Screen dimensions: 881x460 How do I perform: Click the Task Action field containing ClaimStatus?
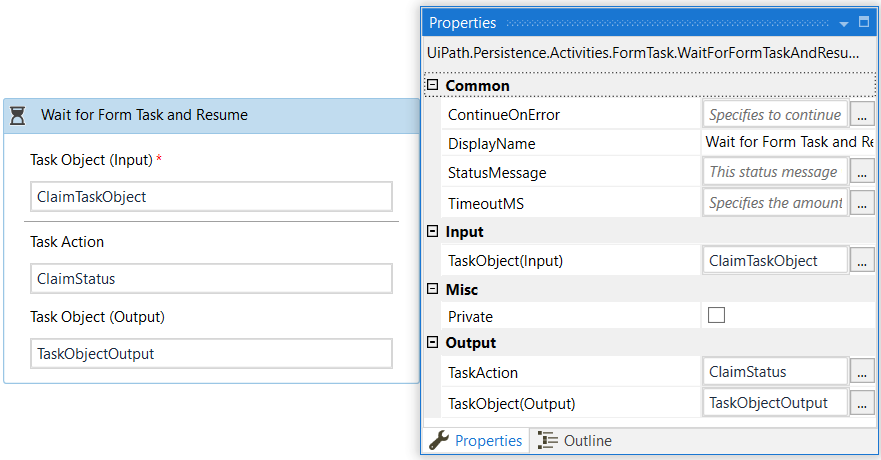point(211,279)
